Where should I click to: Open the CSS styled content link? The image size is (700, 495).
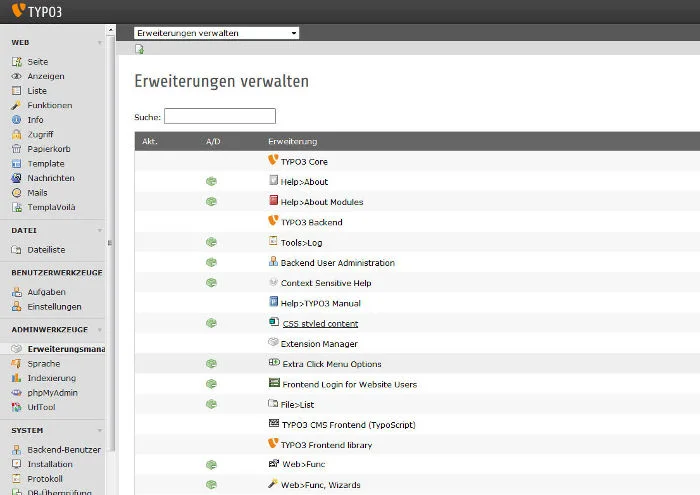click(320, 324)
